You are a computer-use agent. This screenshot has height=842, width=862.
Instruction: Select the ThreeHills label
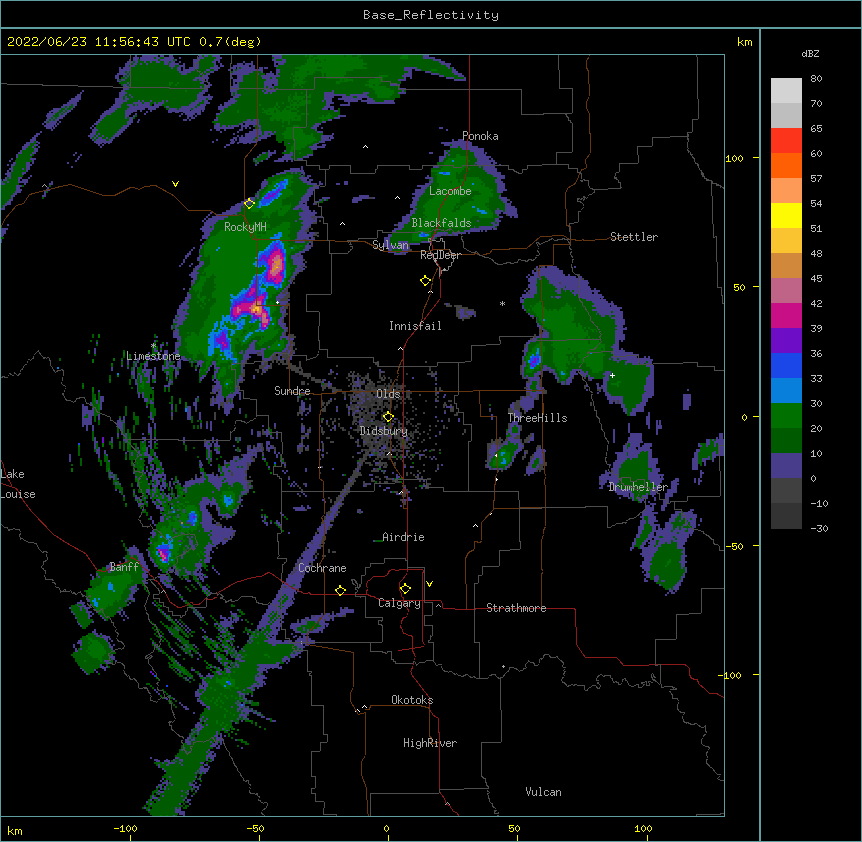(537, 418)
